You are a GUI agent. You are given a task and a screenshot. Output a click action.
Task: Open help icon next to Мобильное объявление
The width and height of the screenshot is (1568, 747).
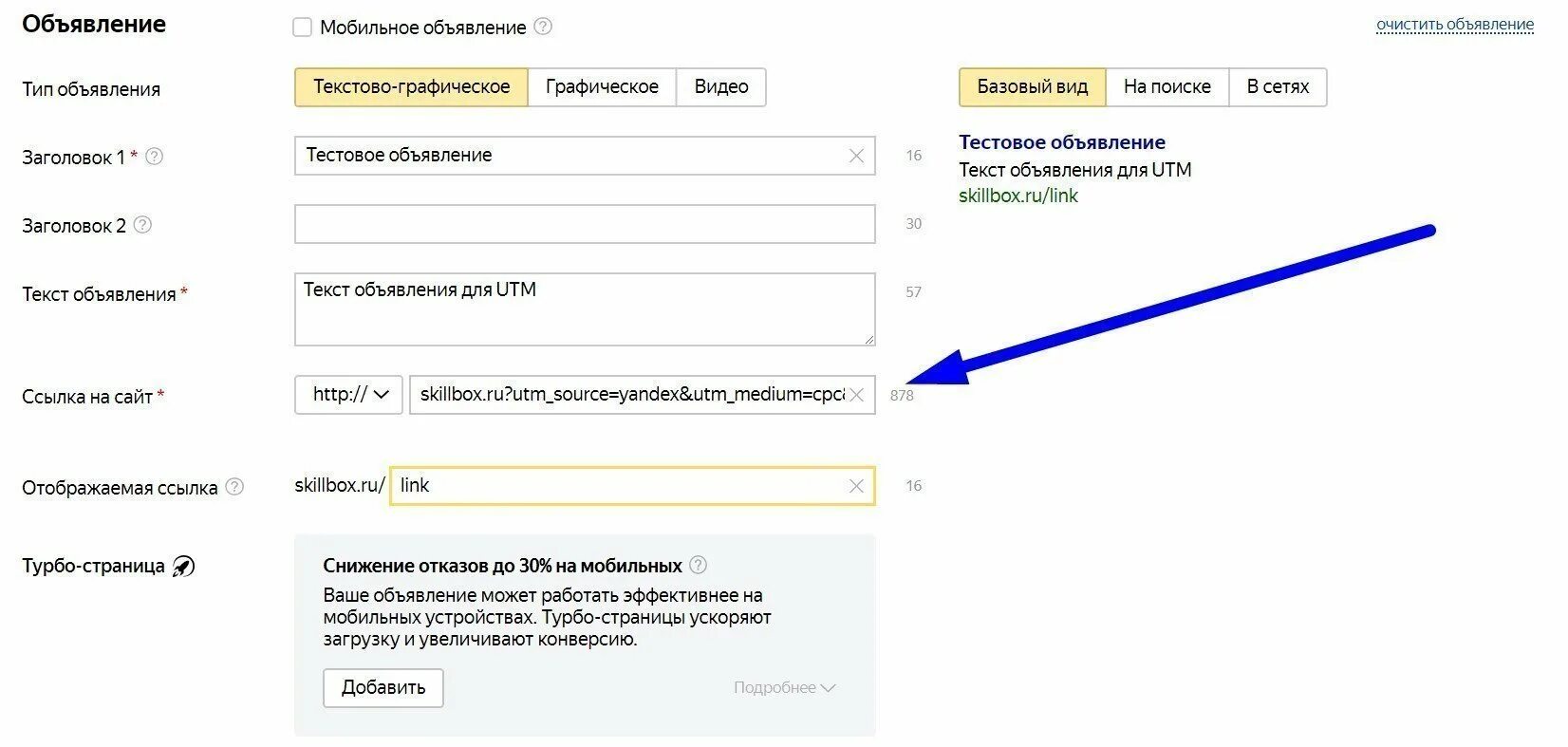tap(543, 27)
